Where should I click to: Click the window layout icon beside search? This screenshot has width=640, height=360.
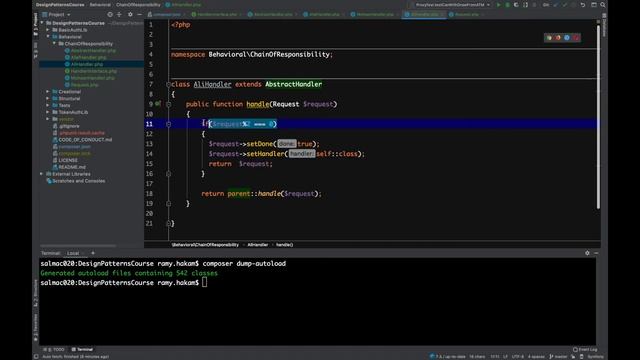pyautogui.click(x=594, y=5)
